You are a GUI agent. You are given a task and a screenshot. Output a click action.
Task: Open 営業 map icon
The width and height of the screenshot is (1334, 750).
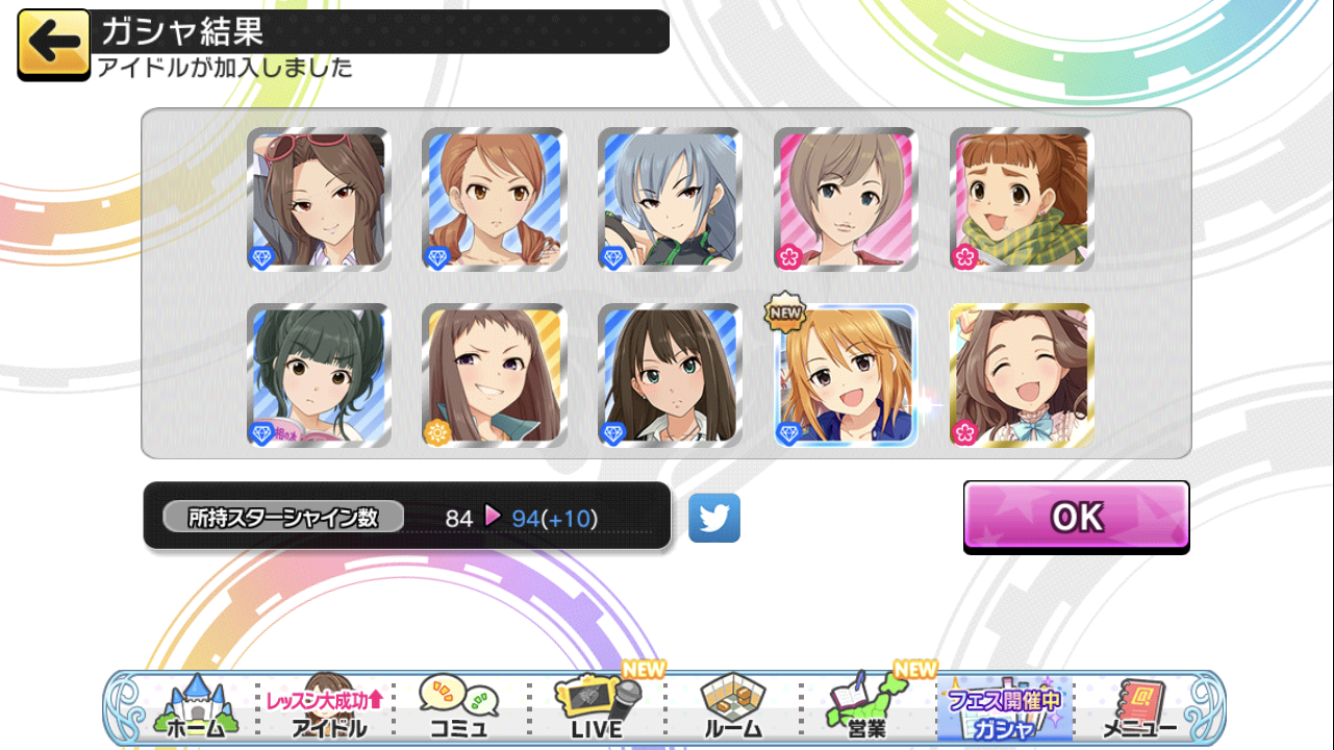point(865,709)
